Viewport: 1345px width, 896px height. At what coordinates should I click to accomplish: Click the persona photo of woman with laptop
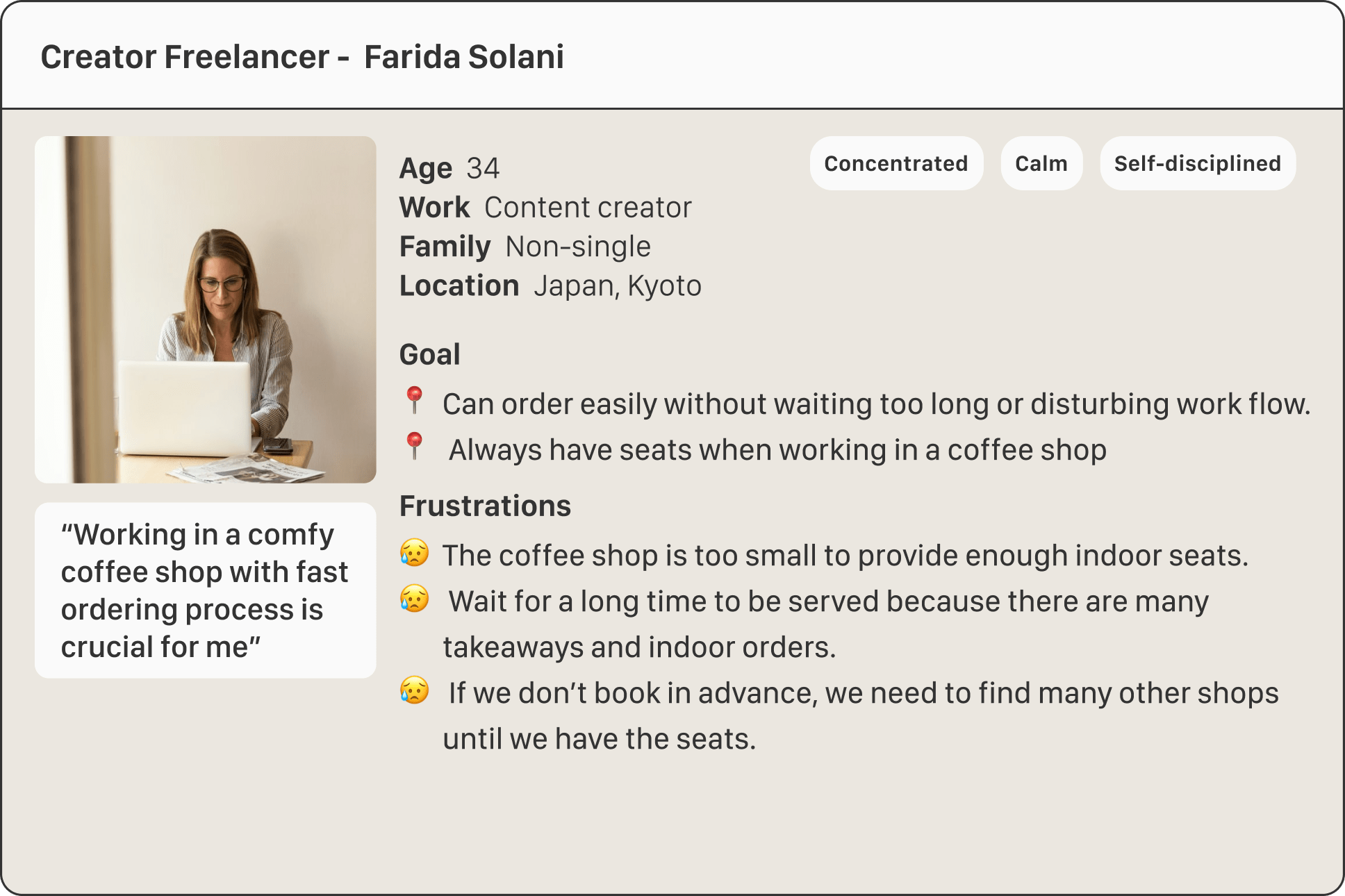(206, 310)
